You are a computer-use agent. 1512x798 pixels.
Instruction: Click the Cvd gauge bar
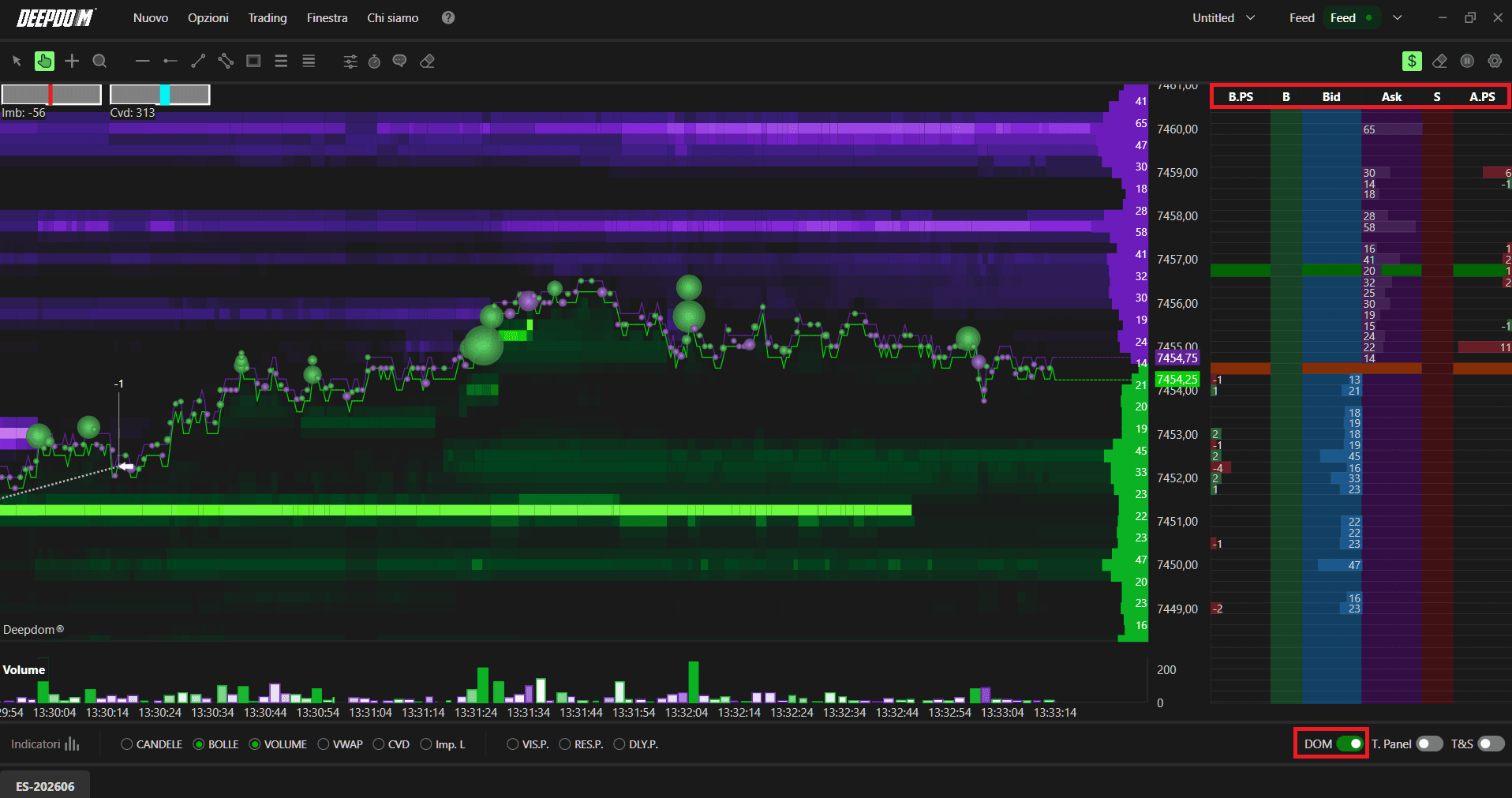click(159, 95)
